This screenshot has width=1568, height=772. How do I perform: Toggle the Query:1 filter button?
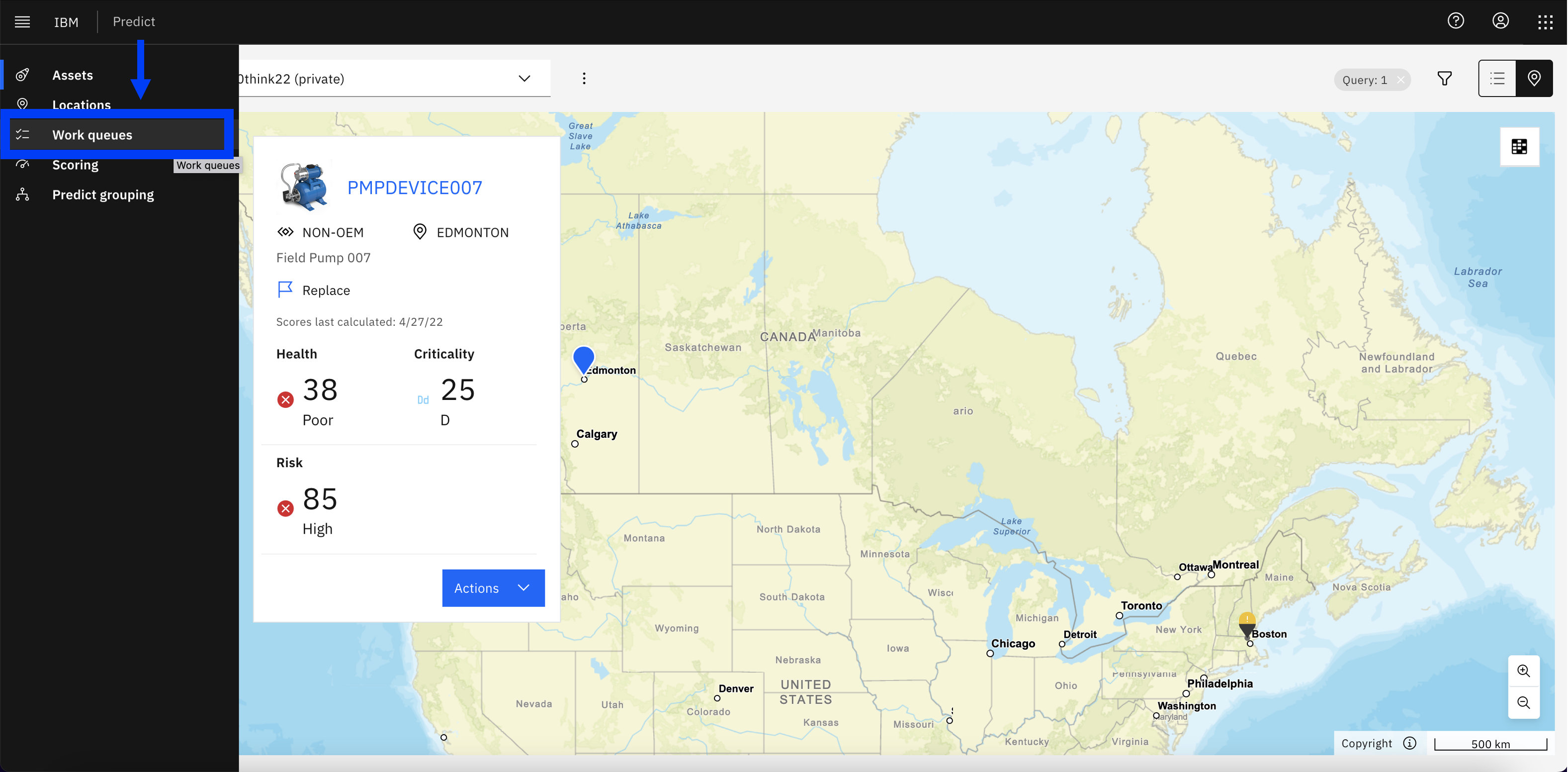1371,78
